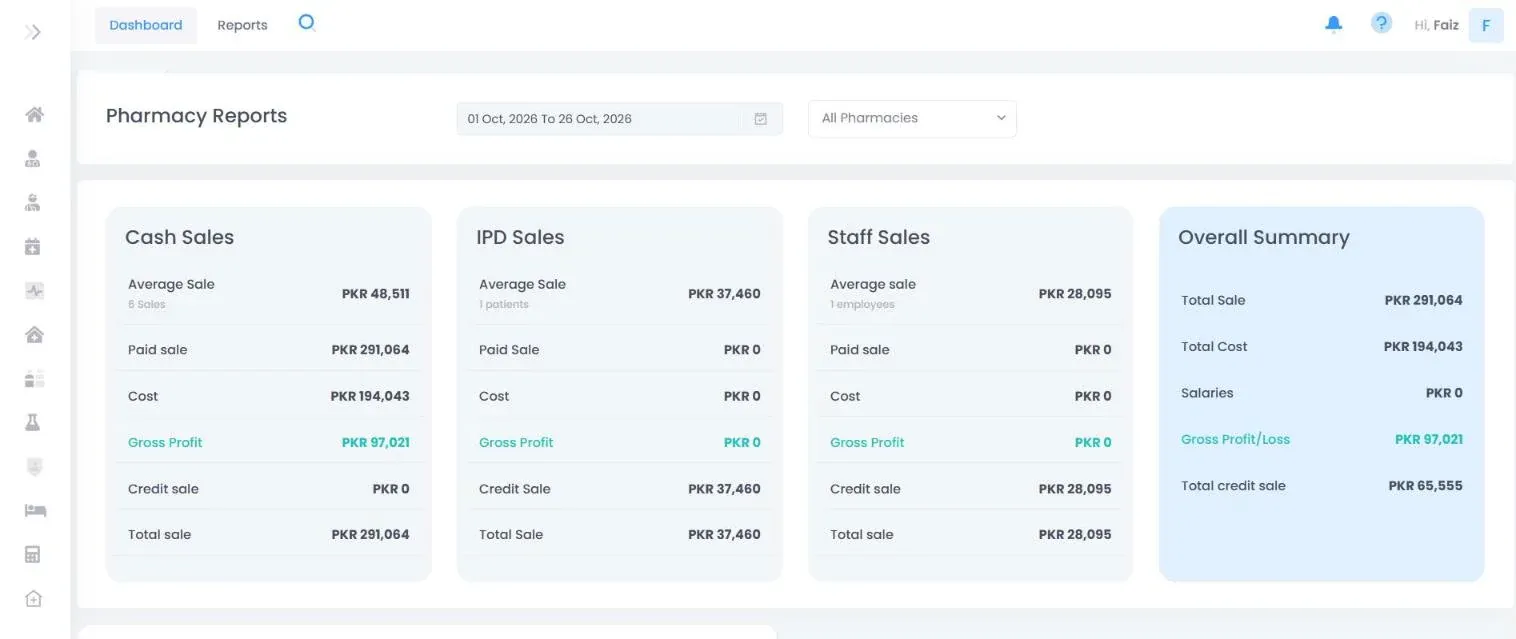Click the Overall Summary card title

1263,237
